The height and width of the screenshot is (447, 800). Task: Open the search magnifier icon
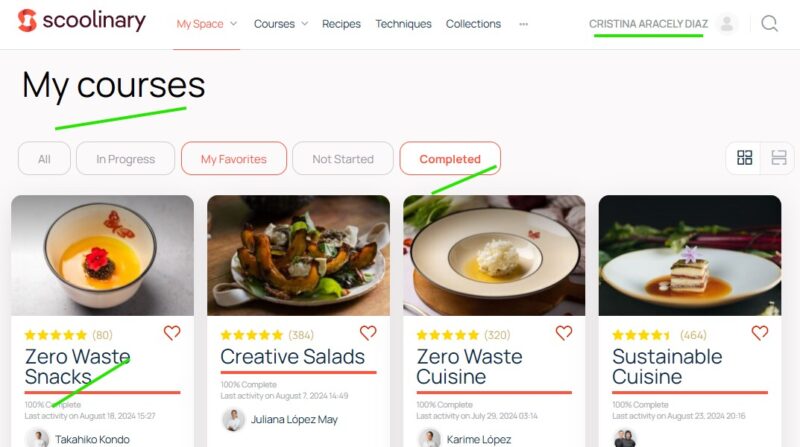pos(769,23)
